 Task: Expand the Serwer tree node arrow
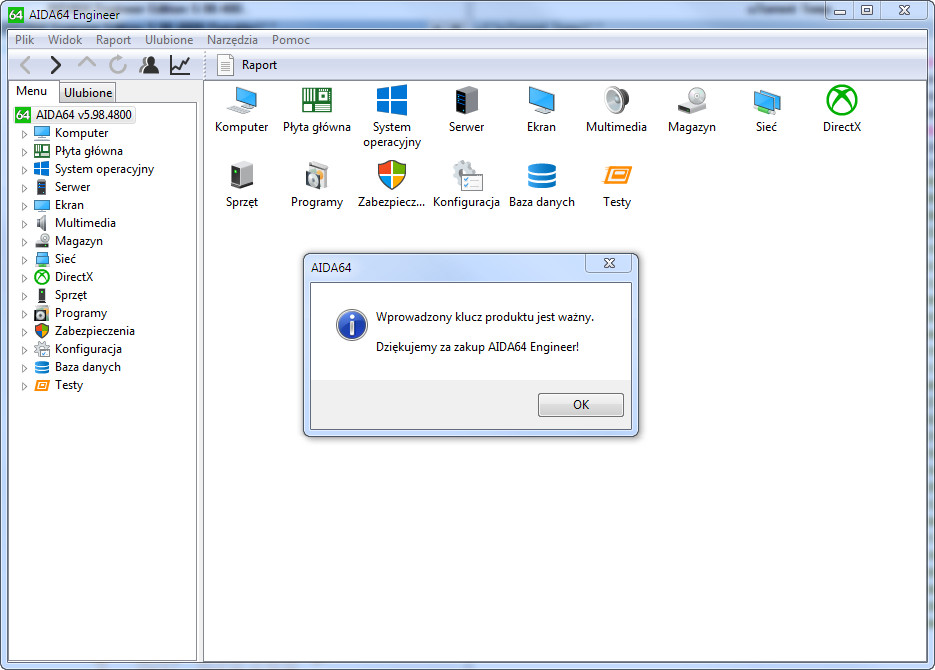24,187
